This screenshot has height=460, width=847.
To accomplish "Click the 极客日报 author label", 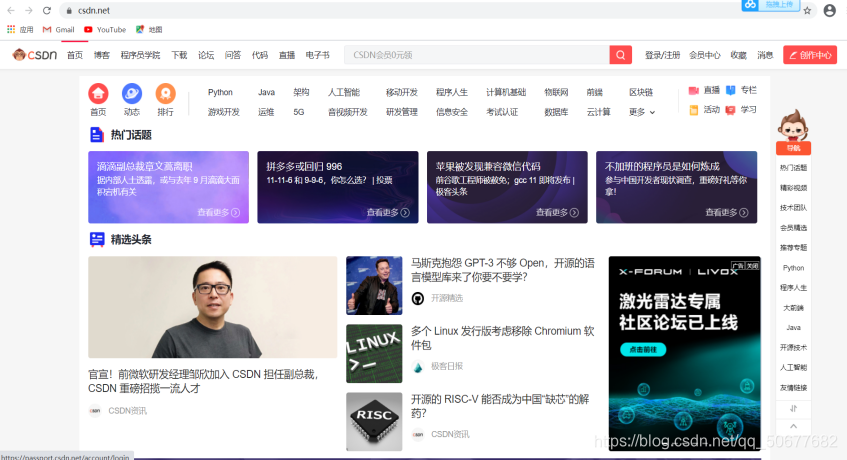I will coord(447,366).
